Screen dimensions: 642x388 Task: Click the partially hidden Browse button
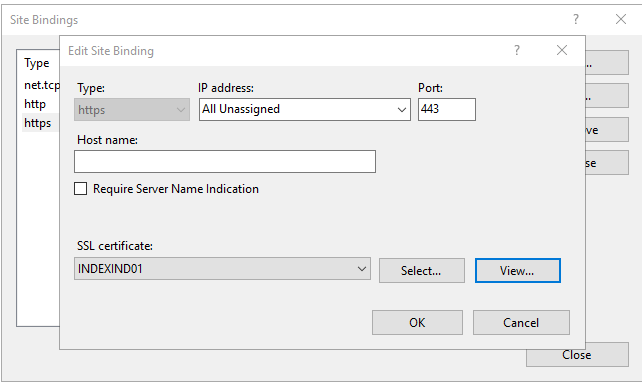pos(607,162)
